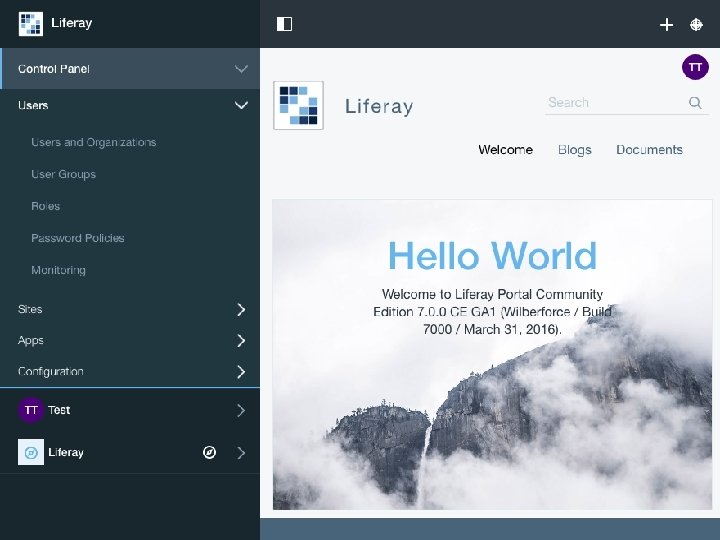Click the Liferay title in sidebar header
Image resolution: width=720 pixels, height=540 pixels.
pyautogui.click(x=72, y=23)
